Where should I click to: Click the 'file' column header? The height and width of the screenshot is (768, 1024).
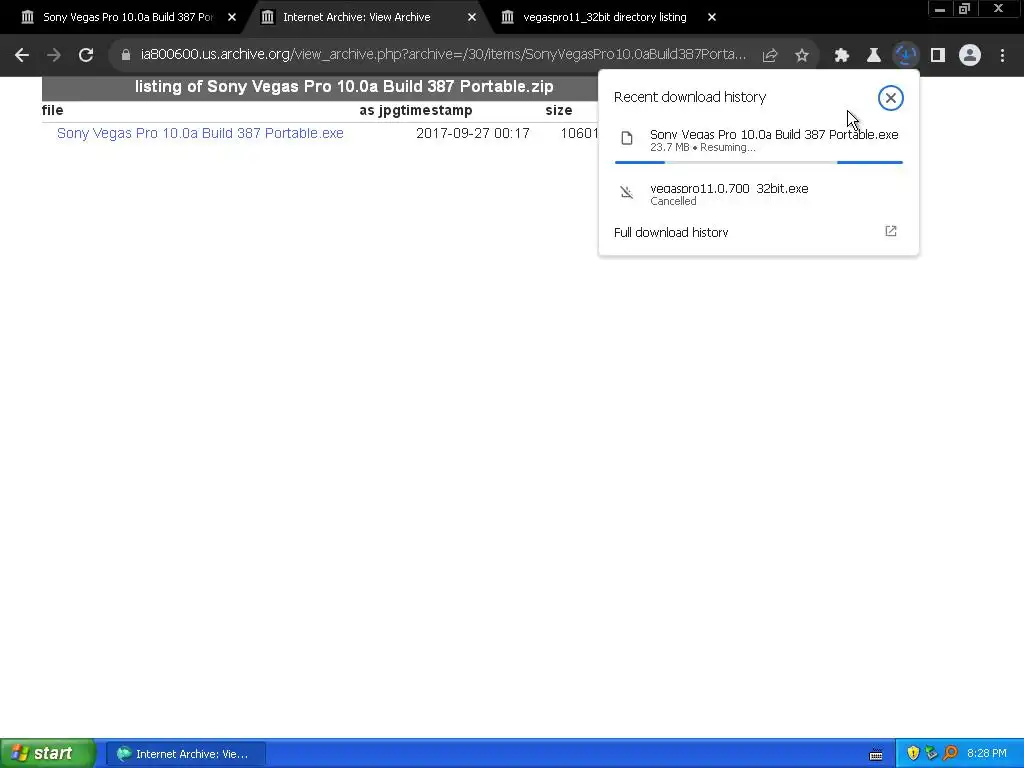tap(52, 110)
